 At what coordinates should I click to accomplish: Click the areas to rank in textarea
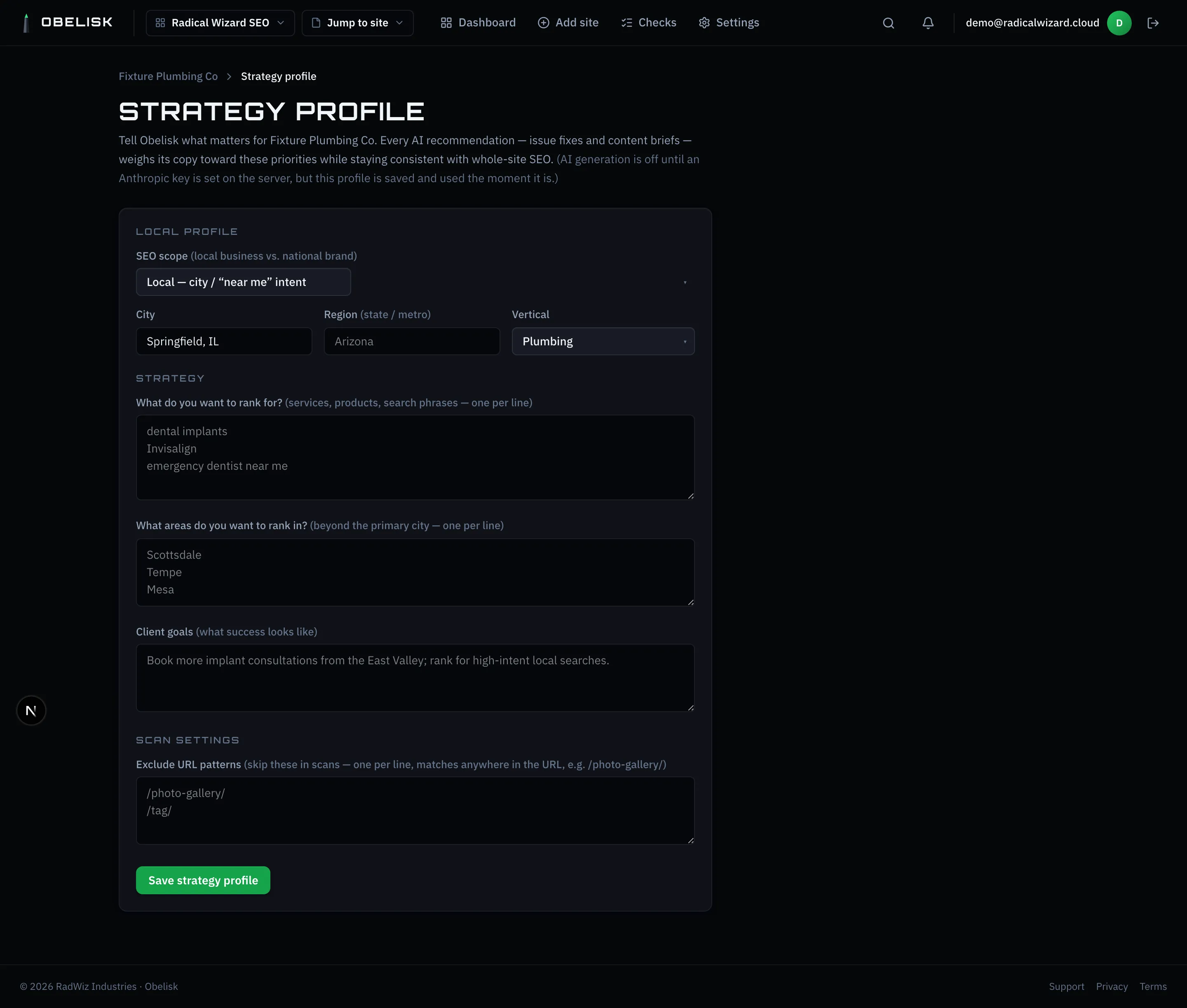click(415, 572)
